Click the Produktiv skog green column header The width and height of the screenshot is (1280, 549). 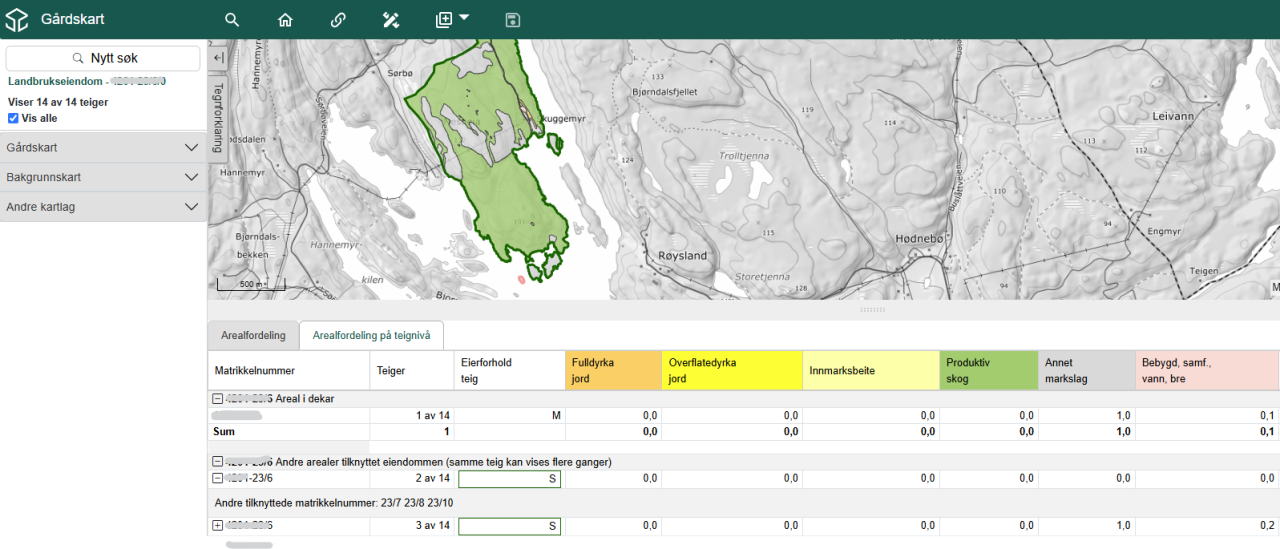[x=990, y=371]
